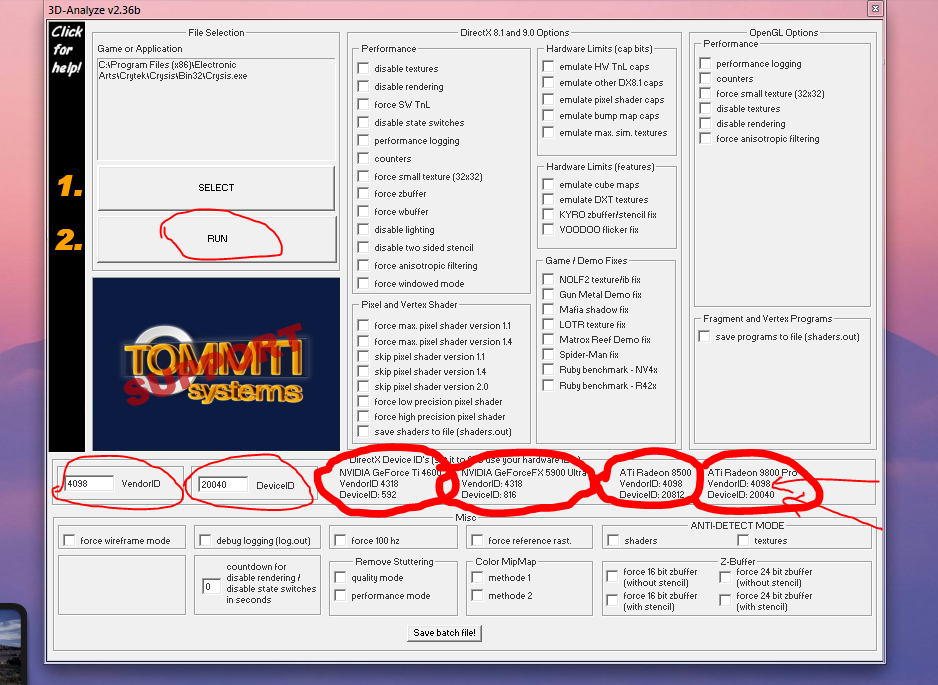Click the Game or Application path box
This screenshot has width=938, height=685.
pyautogui.click(x=216, y=109)
